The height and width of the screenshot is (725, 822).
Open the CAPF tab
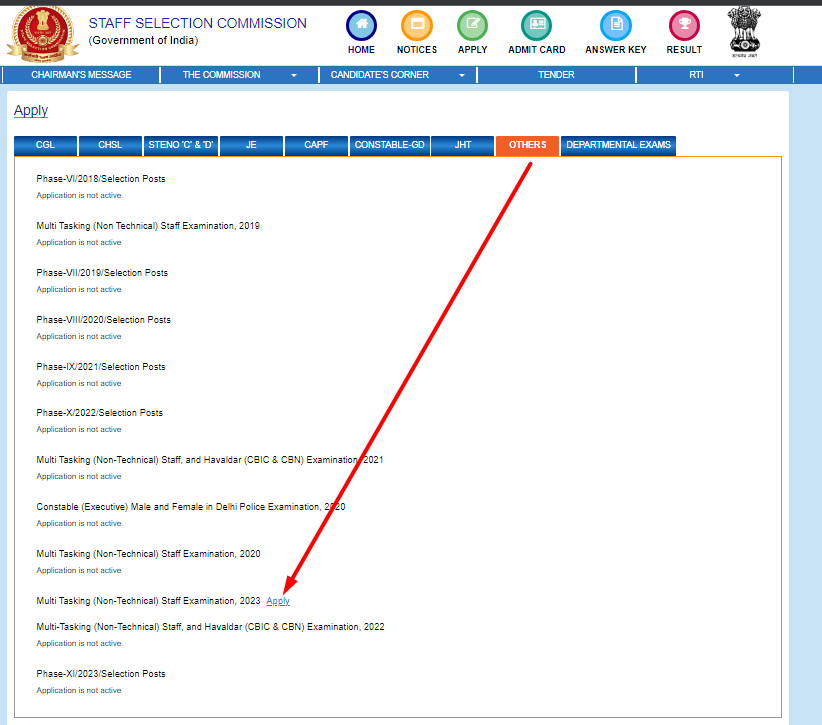click(316, 145)
